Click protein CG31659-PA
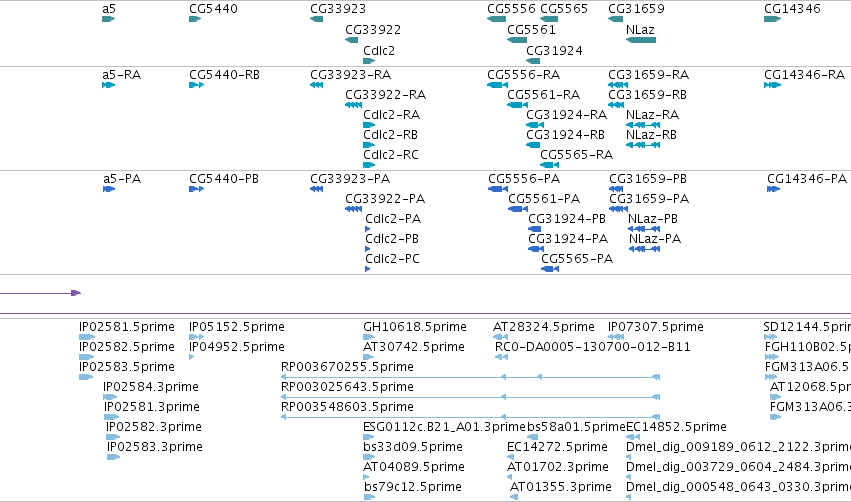The image size is (851, 502). click(649, 199)
